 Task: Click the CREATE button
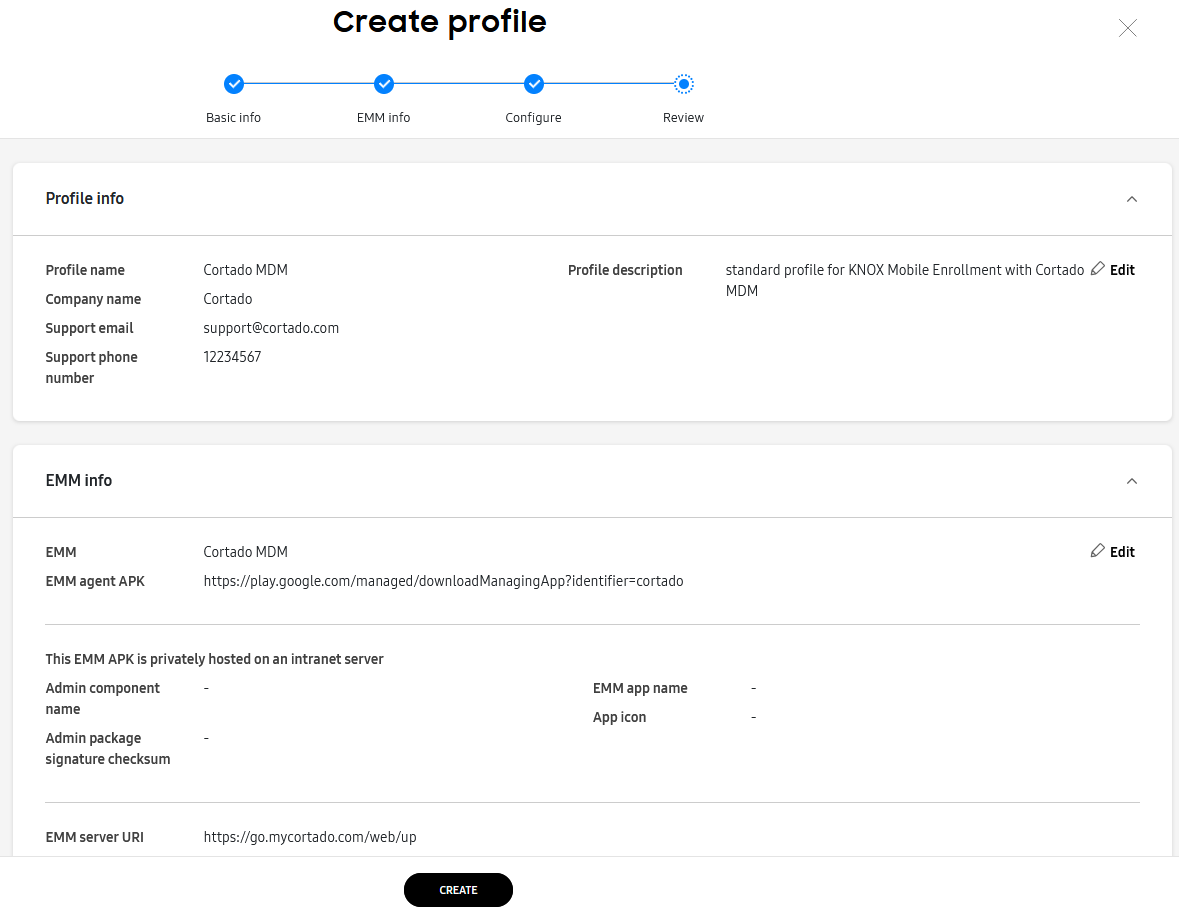458,889
